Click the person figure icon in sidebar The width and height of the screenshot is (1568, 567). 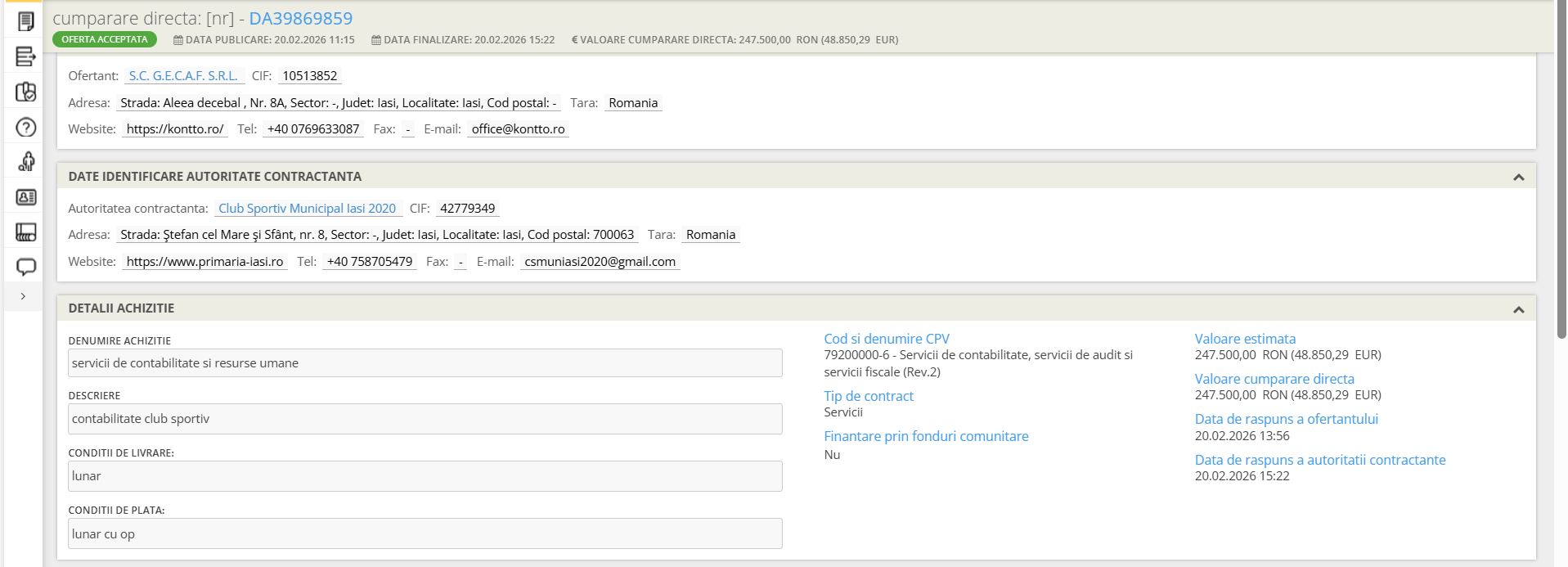pos(25,161)
